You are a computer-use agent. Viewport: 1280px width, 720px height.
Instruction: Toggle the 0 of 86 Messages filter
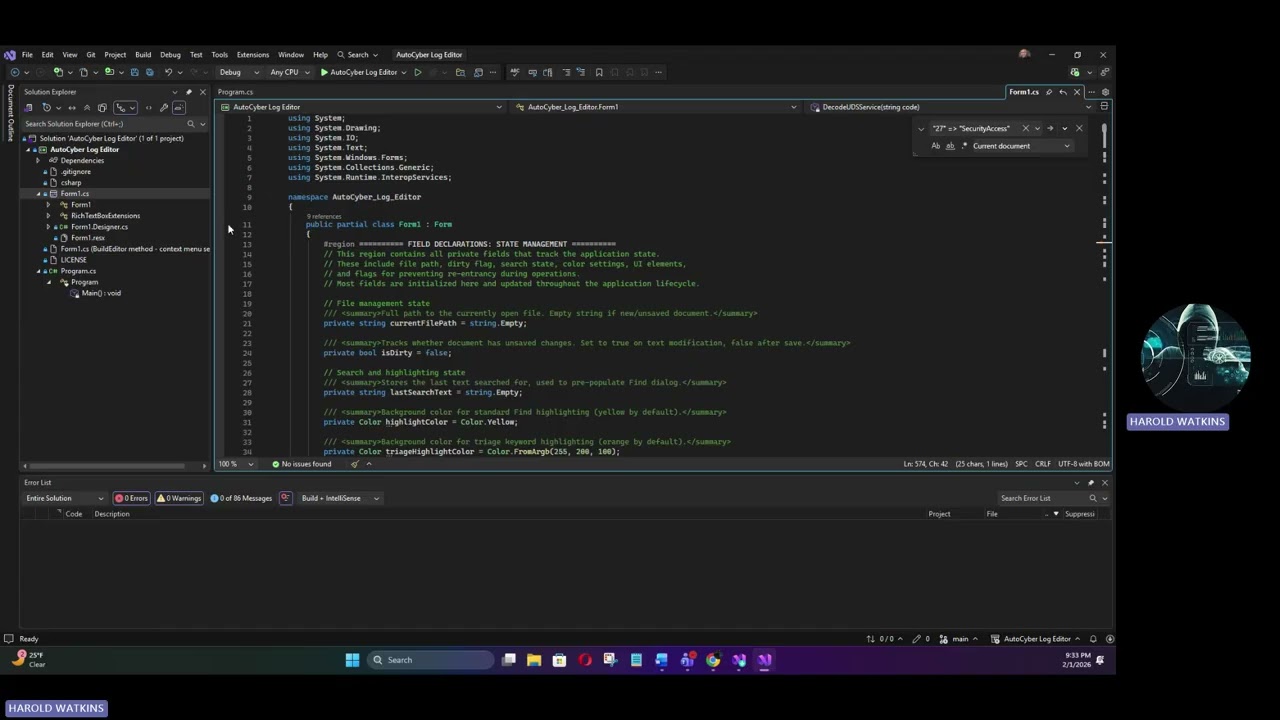click(x=241, y=498)
